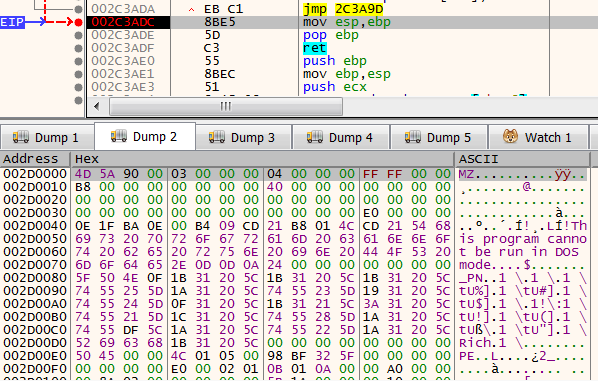The image size is (598, 381).
Task: Select hex byte B8 at 002D0010
Action: tap(83, 187)
